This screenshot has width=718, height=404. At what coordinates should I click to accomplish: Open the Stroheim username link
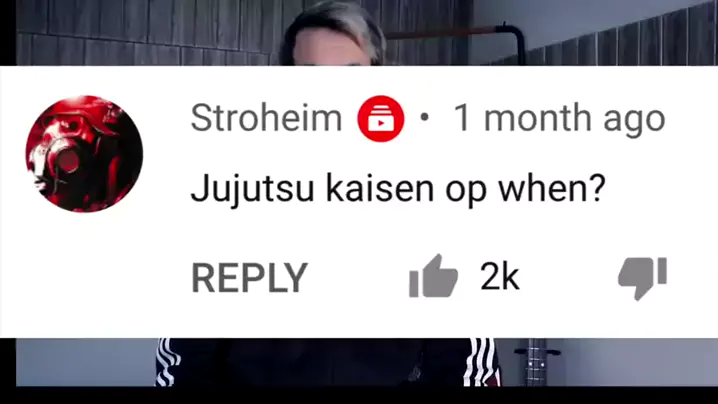[x=266, y=118]
